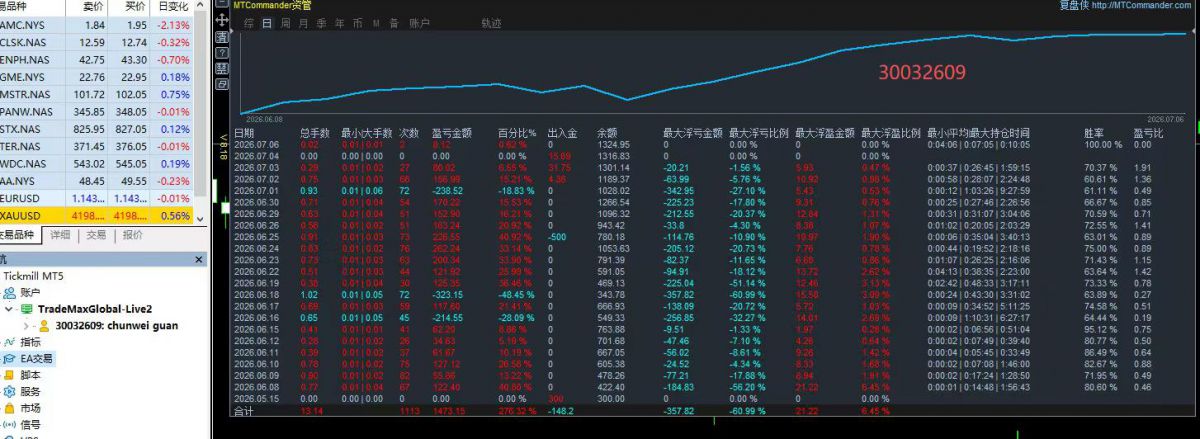Open the 币 tab in MTCommander

[358, 23]
